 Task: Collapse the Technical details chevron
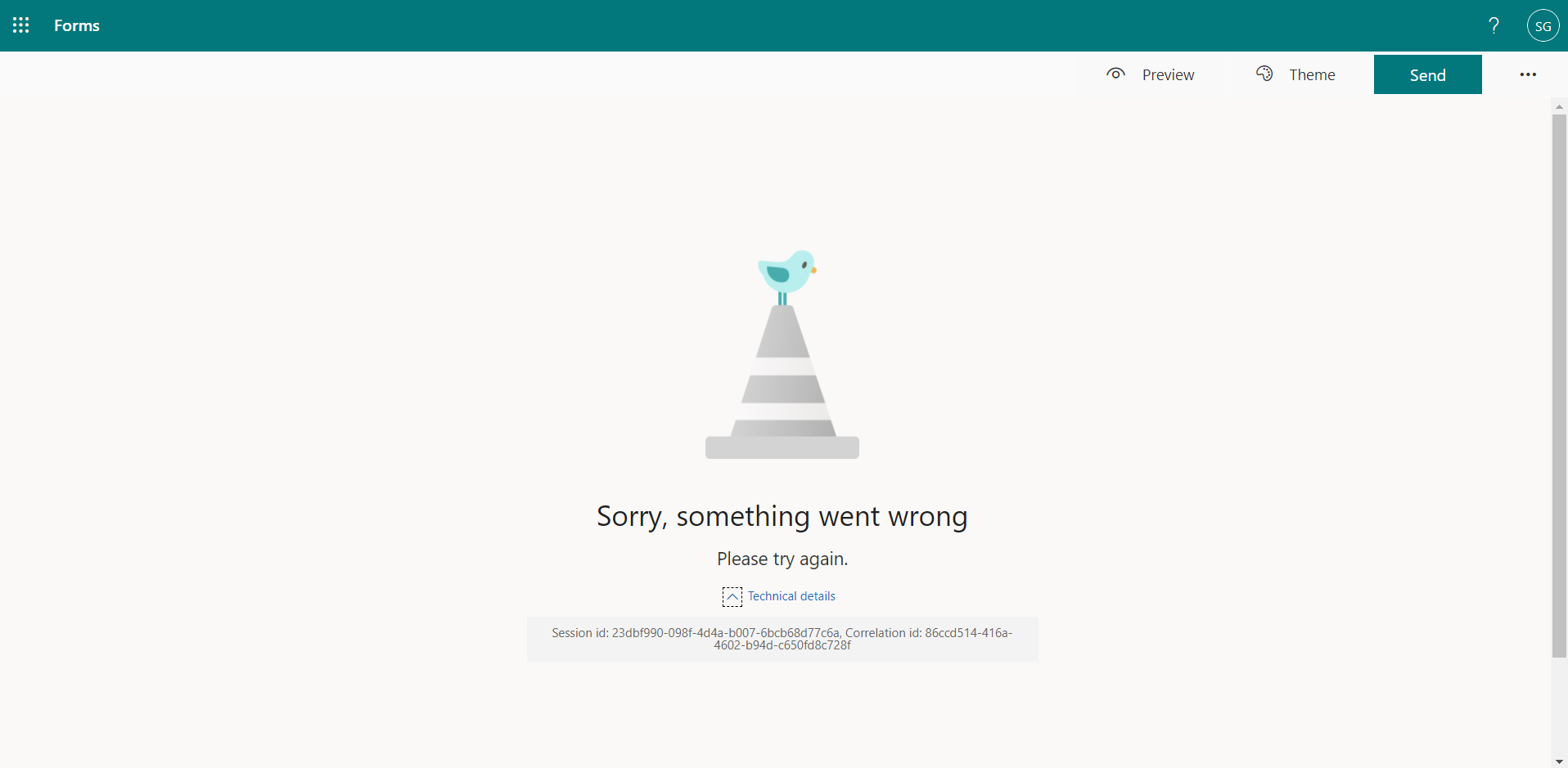pos(732,596)
